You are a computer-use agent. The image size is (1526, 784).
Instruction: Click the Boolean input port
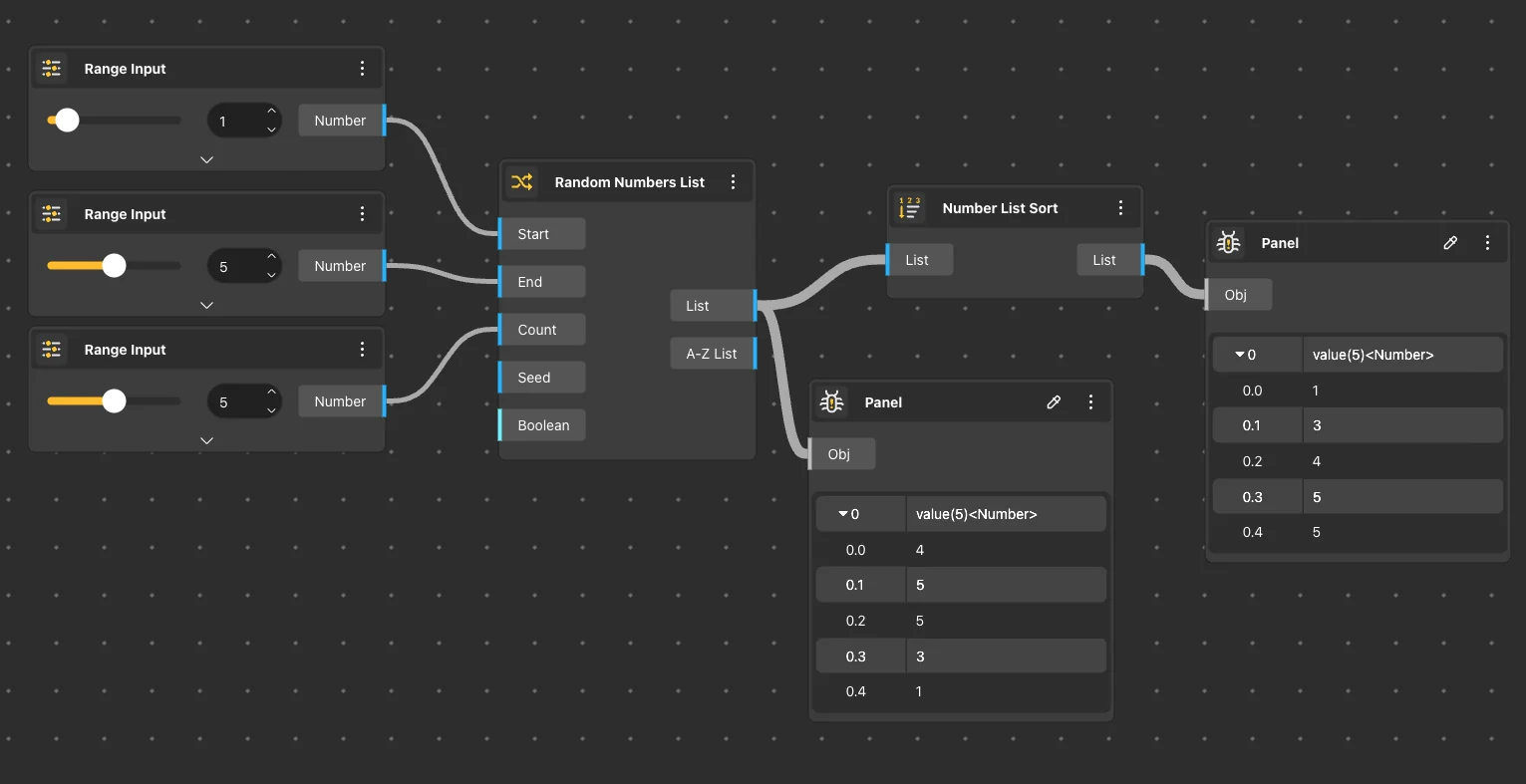(x=501, y=425)
